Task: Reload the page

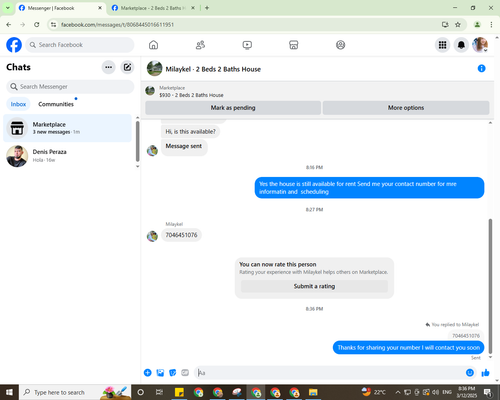Action: [x=37, y=25]
